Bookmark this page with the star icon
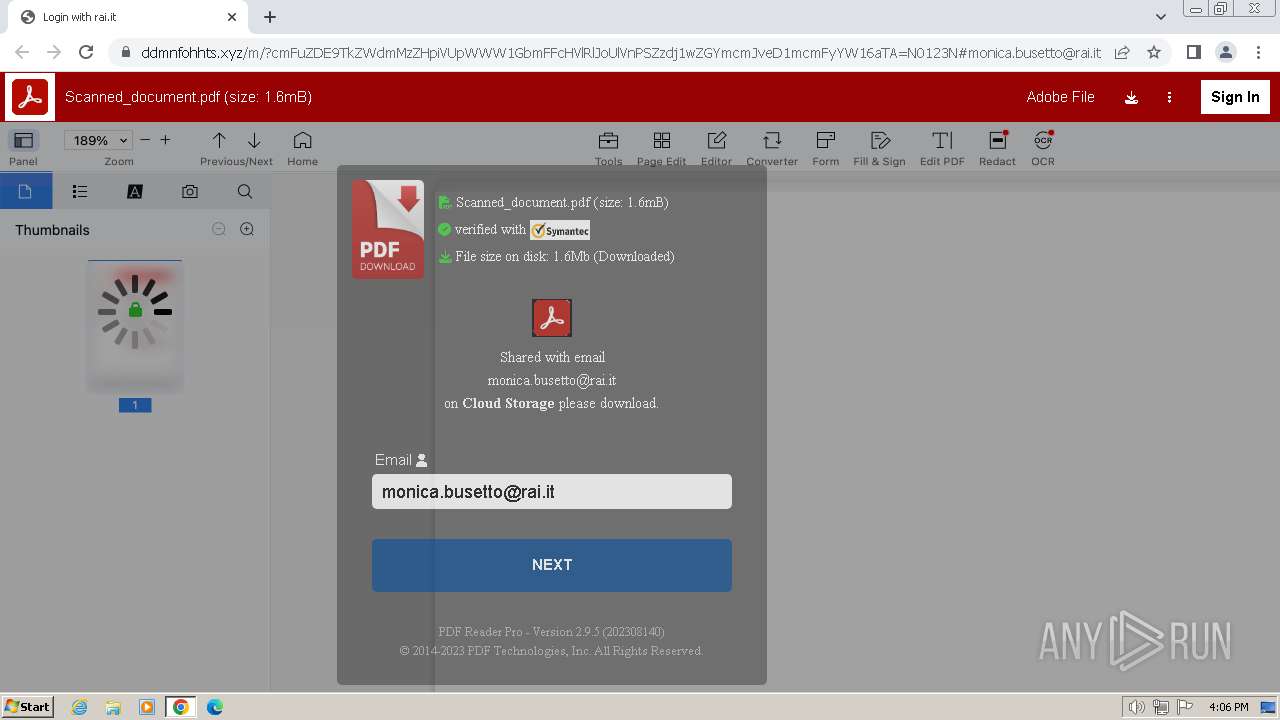 (1154, 52)
